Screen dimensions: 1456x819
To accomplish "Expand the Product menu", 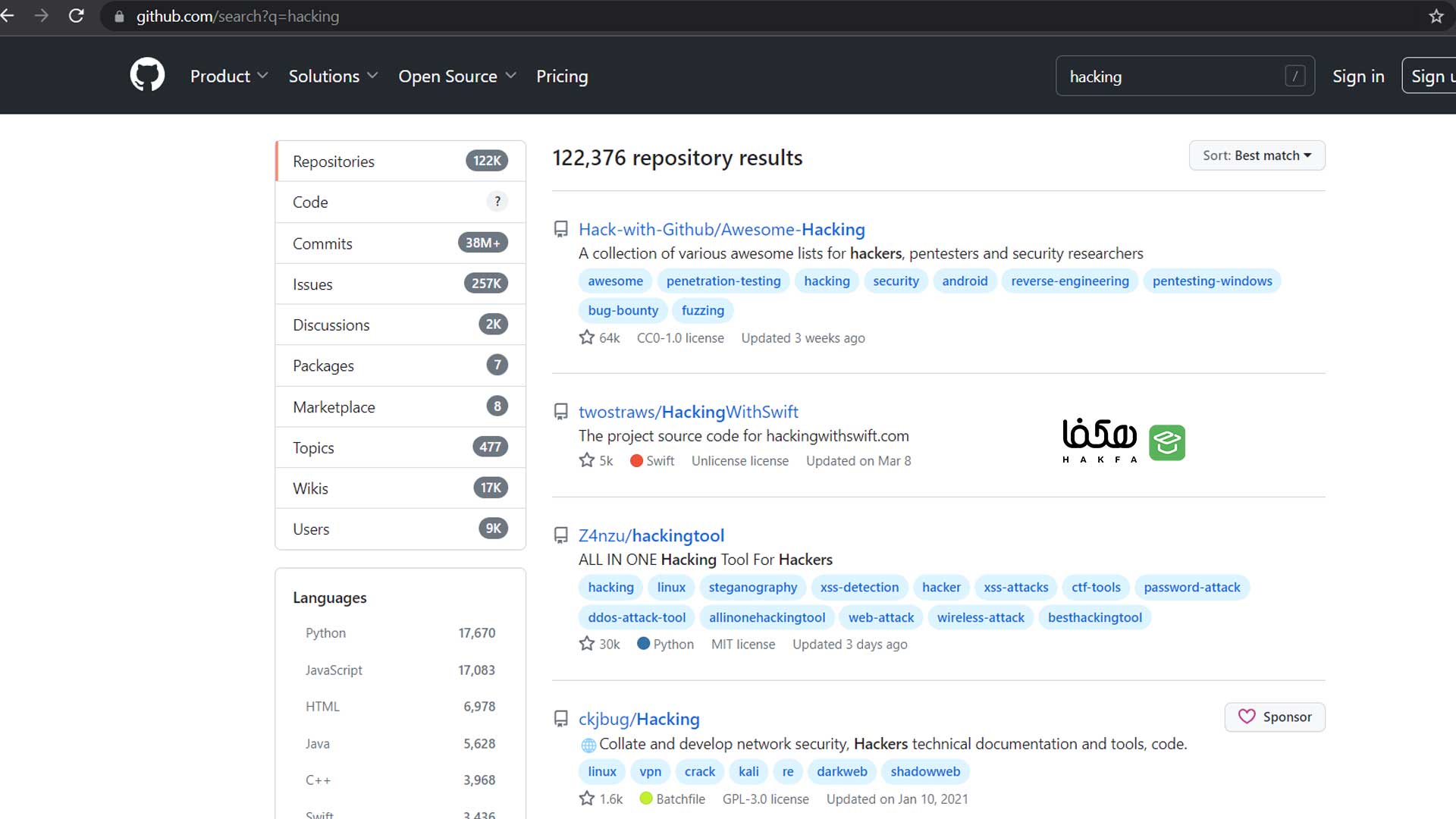I will pos(229,76).
